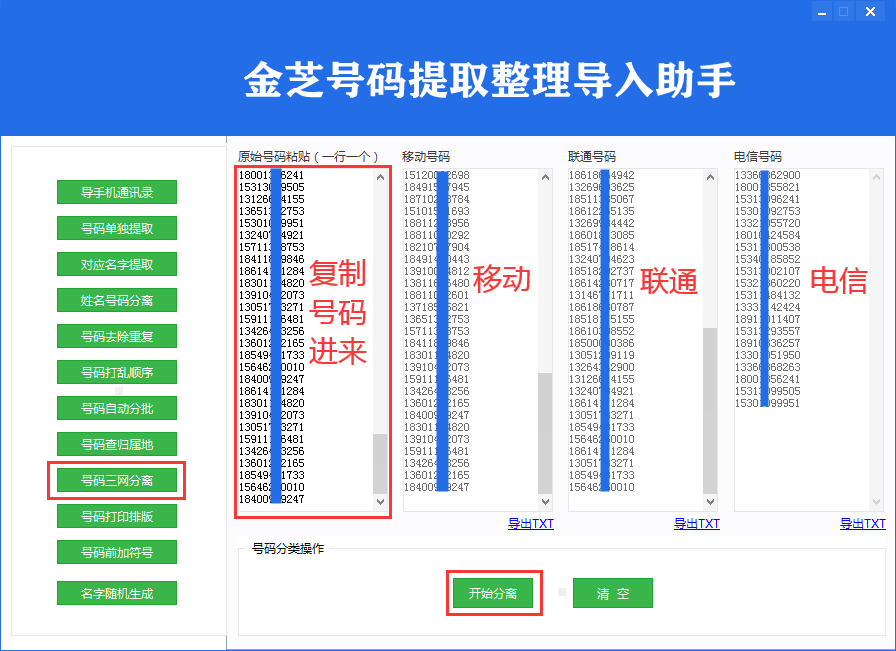Click 导出TXT below the 联通号码 list
This screenshot has height=651, width=896.
pyautogui.click(x=697, y=523)
